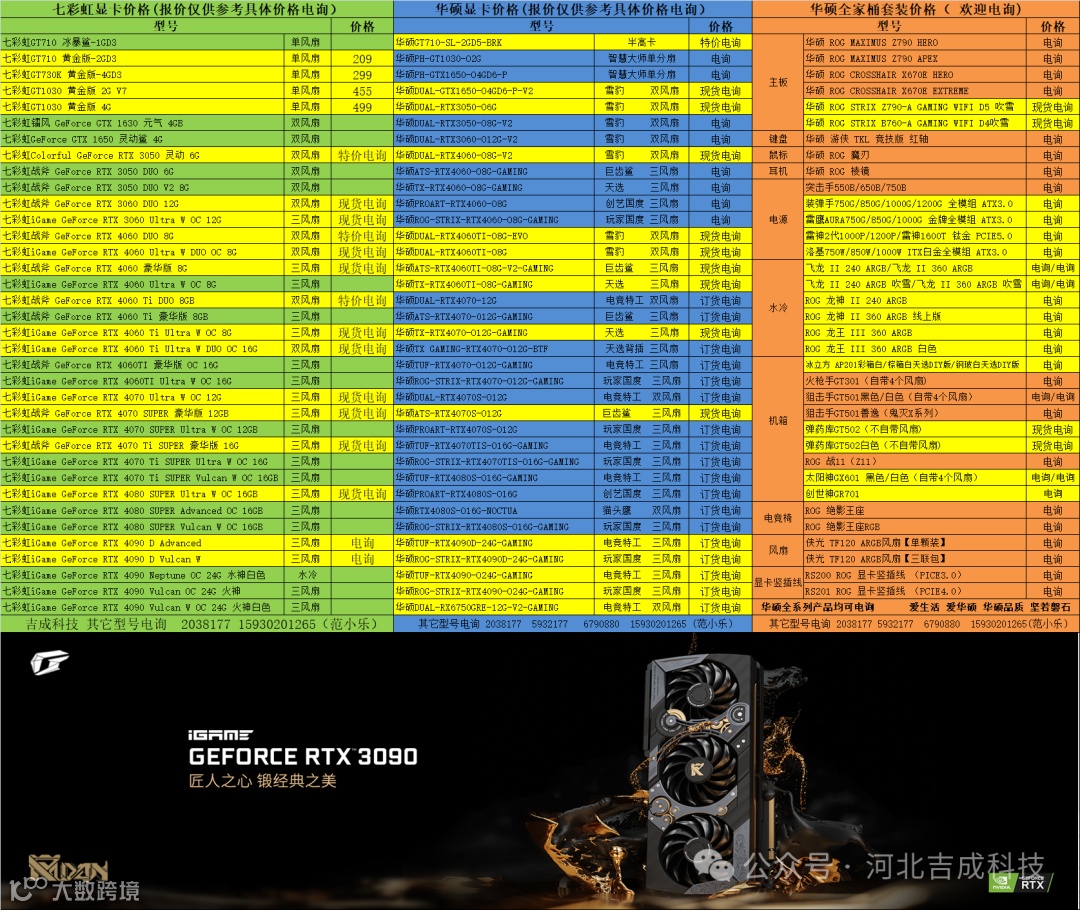Click the 半高卡 cell
Screen dimensions: 1080x910
(x=642, y=42)
